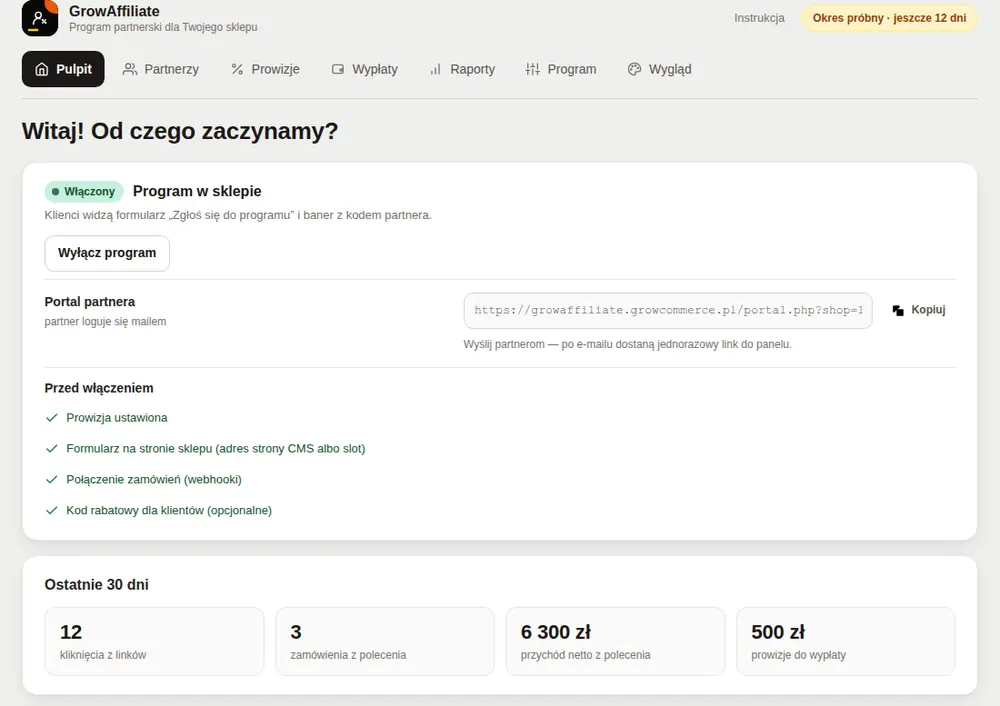Click checkmark beside Prowizja ustawiona
Image resolution: width=1000 pixels, height=706 pixels.
click(x=52, y=418)
